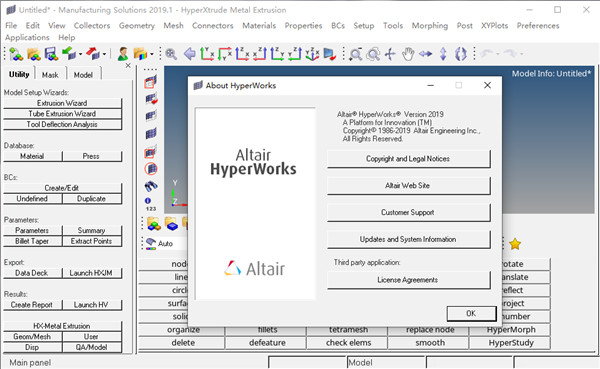
Task: Click the Rotation Center crosshair icon
Action: point(390,54)
